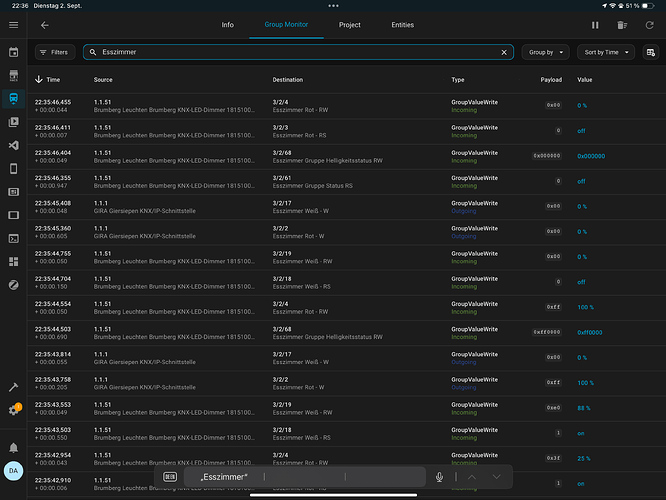Open the Terminal sidebar icon
666x500 pixels.
click(x=14, y=238)
